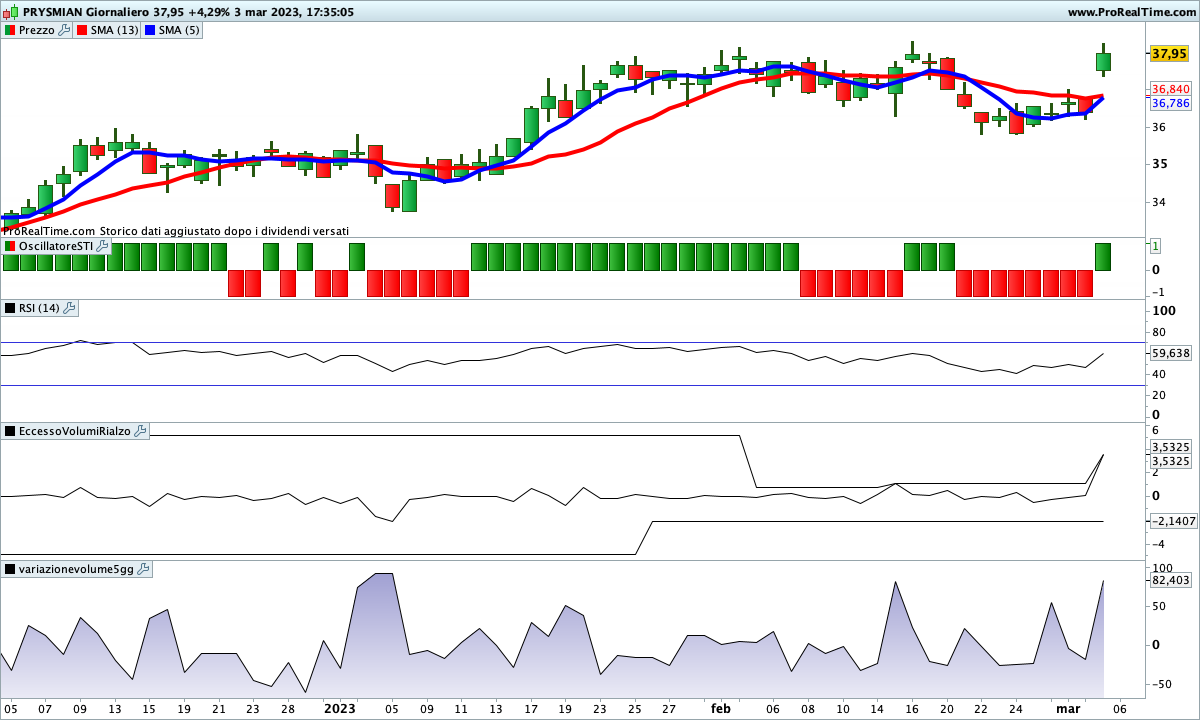Screen dimensions: 1200x720
Task: Open EccessoVolumiRialzo settings wrench icon
Action: click(139, 431)
